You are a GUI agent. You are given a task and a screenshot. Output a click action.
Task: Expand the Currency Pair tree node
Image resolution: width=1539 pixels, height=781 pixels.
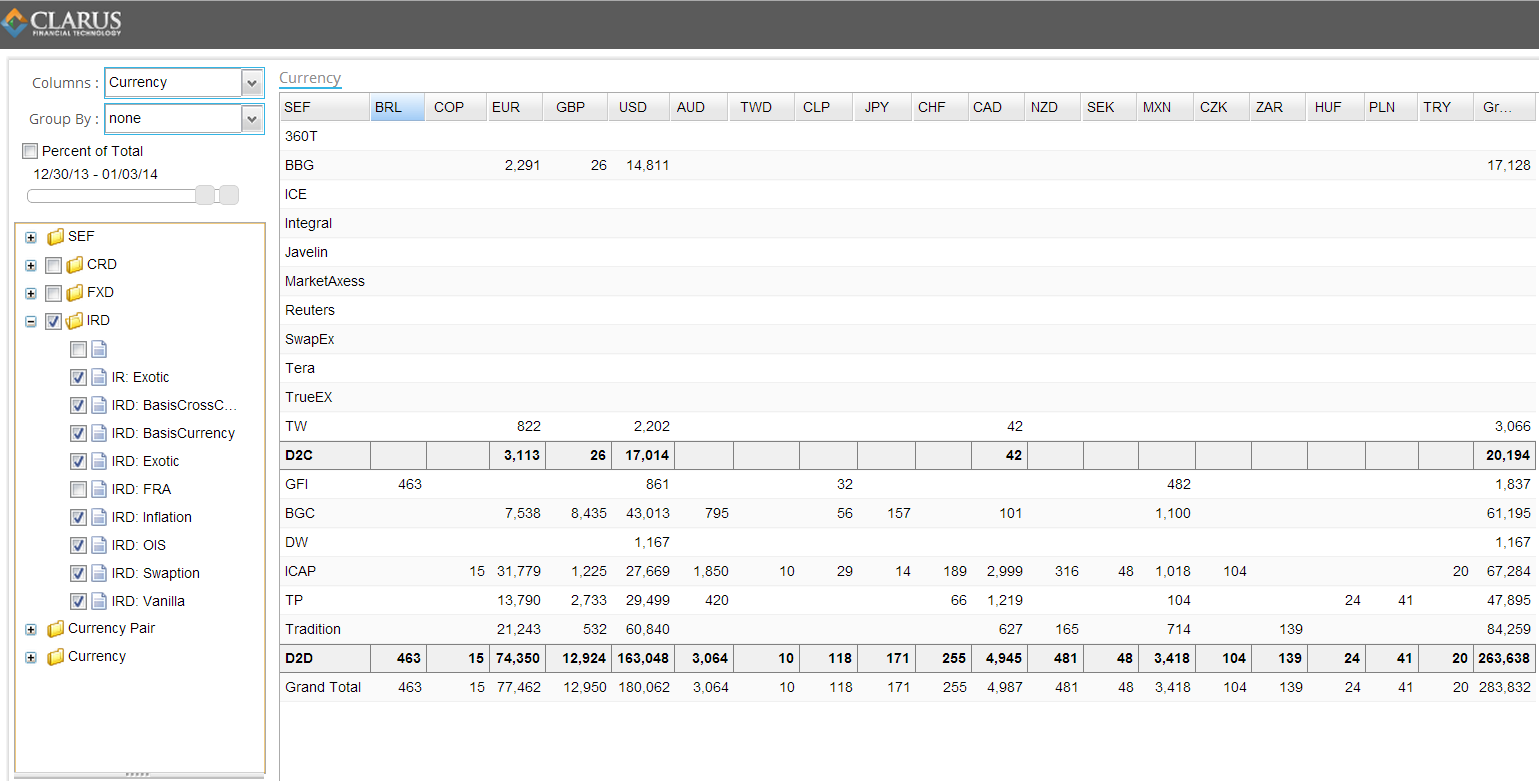[31, 630]
